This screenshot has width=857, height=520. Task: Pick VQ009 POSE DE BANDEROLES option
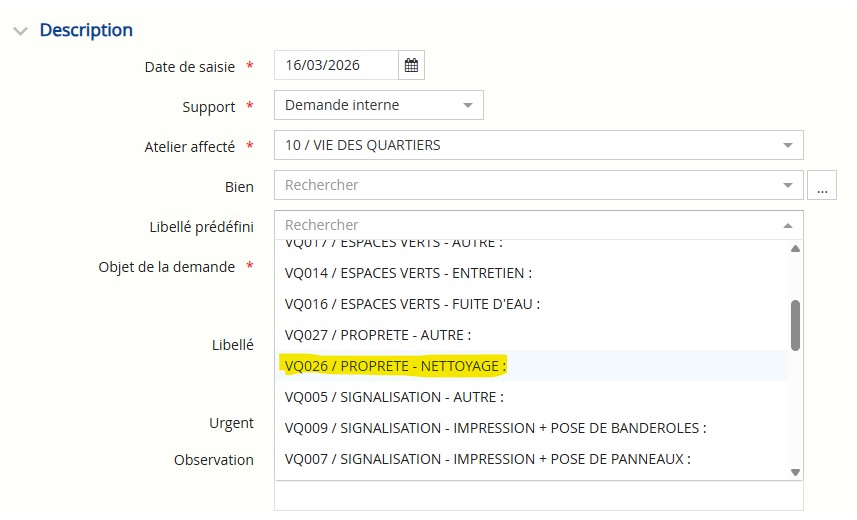[x=495, y=428]
